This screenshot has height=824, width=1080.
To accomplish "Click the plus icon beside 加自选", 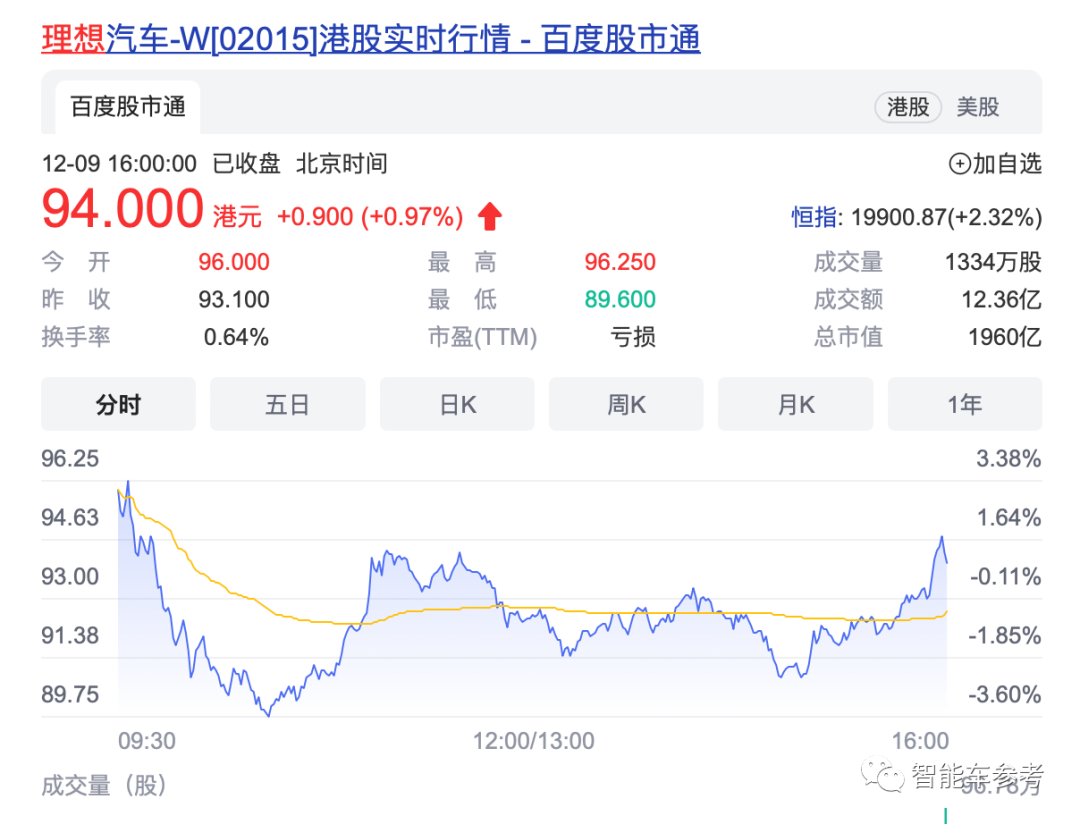I will coord(959,164).
